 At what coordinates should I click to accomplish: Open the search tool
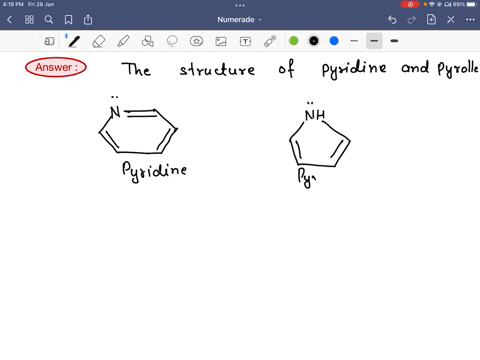[x=49, y=20]
